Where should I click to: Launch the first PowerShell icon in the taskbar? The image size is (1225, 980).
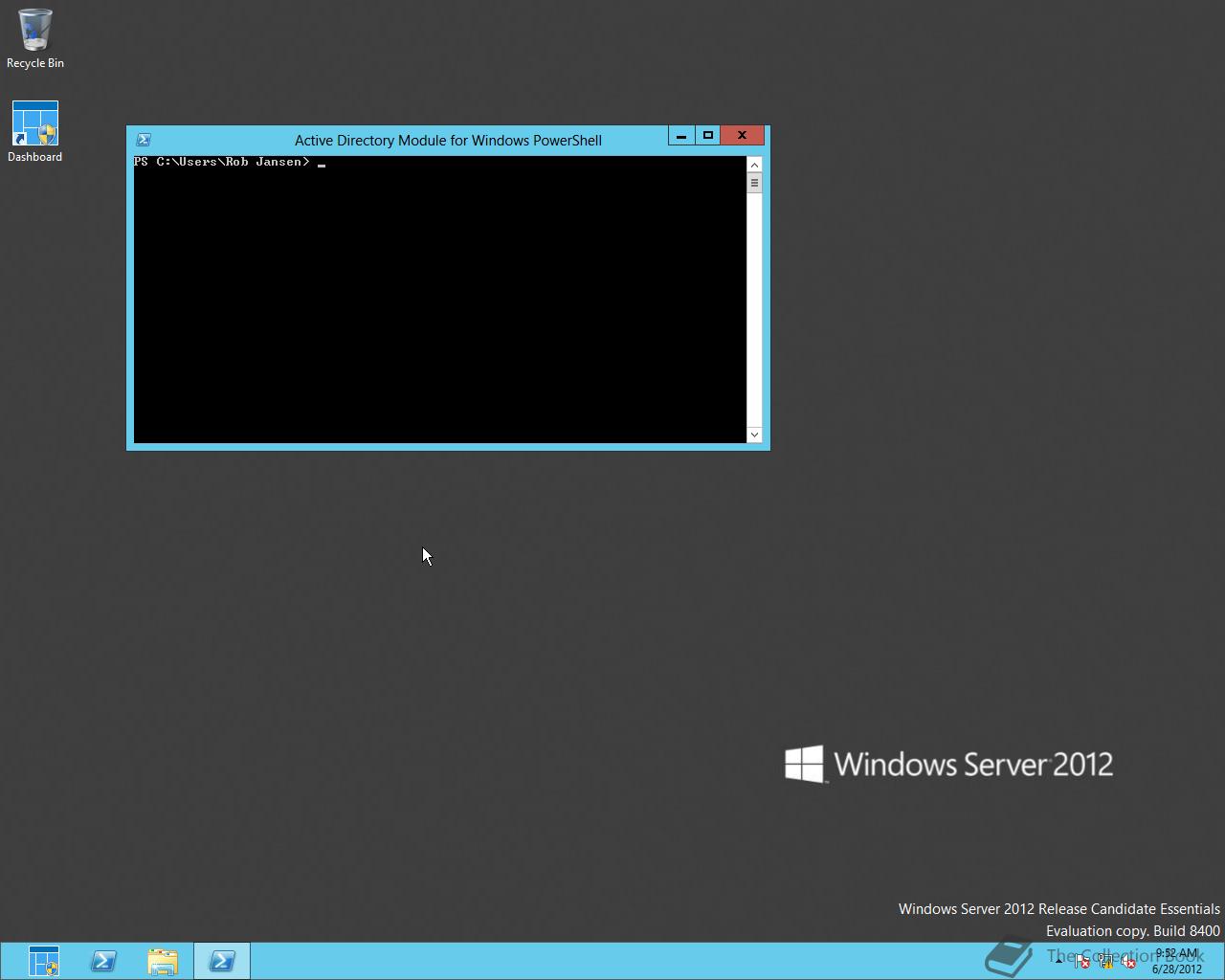[103, 961]
